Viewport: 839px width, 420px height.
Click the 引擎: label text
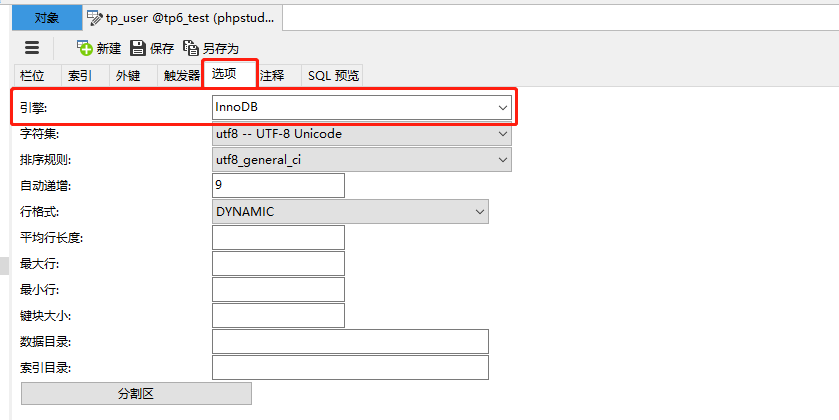(x=34, y=108)
